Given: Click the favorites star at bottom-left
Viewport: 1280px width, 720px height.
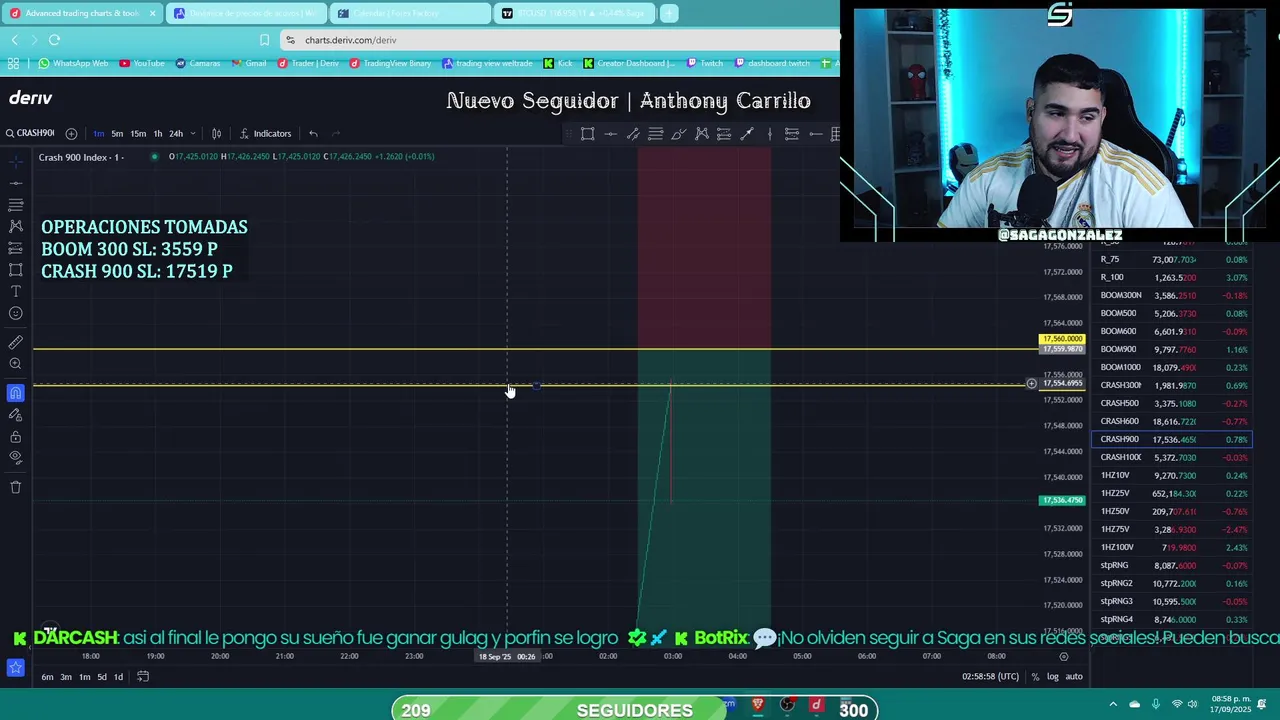Looking at the screenshot, I should (15, 667).
